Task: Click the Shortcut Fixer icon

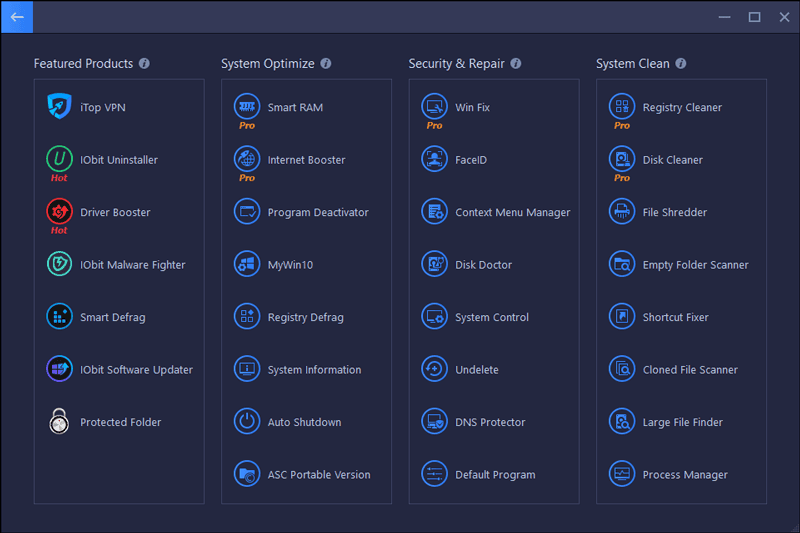Action: point(622,316)
